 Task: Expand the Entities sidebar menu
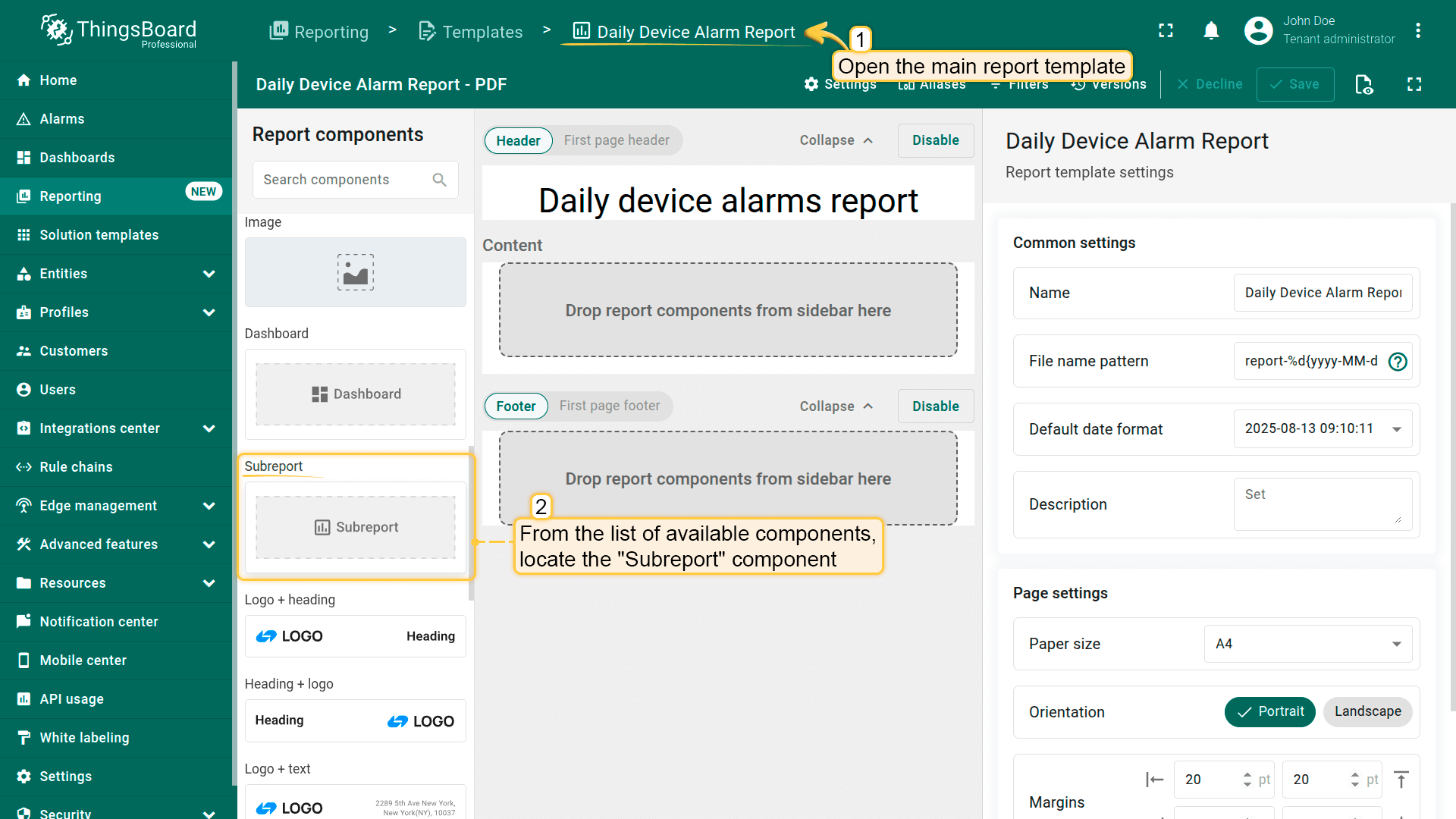[x=209, y=274]
